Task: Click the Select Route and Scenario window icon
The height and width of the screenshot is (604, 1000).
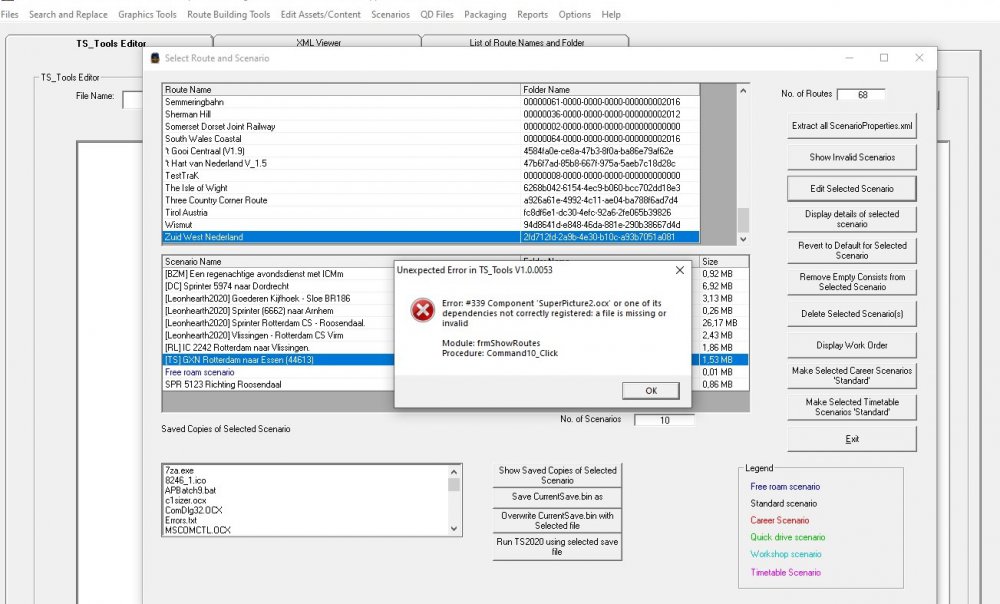Action: pyautogui.click(x=155, y=58)
